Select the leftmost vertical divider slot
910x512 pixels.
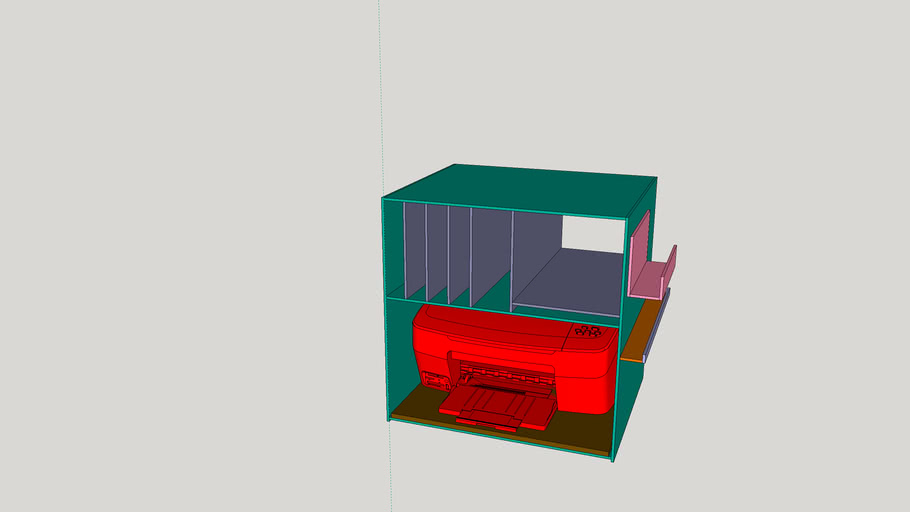[415, 250]
